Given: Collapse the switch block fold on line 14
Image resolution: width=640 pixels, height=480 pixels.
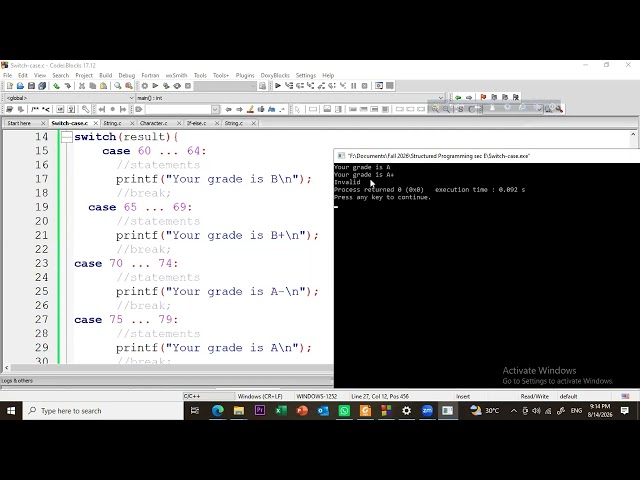Looking at the screenshot, I should tap(67, 137).
